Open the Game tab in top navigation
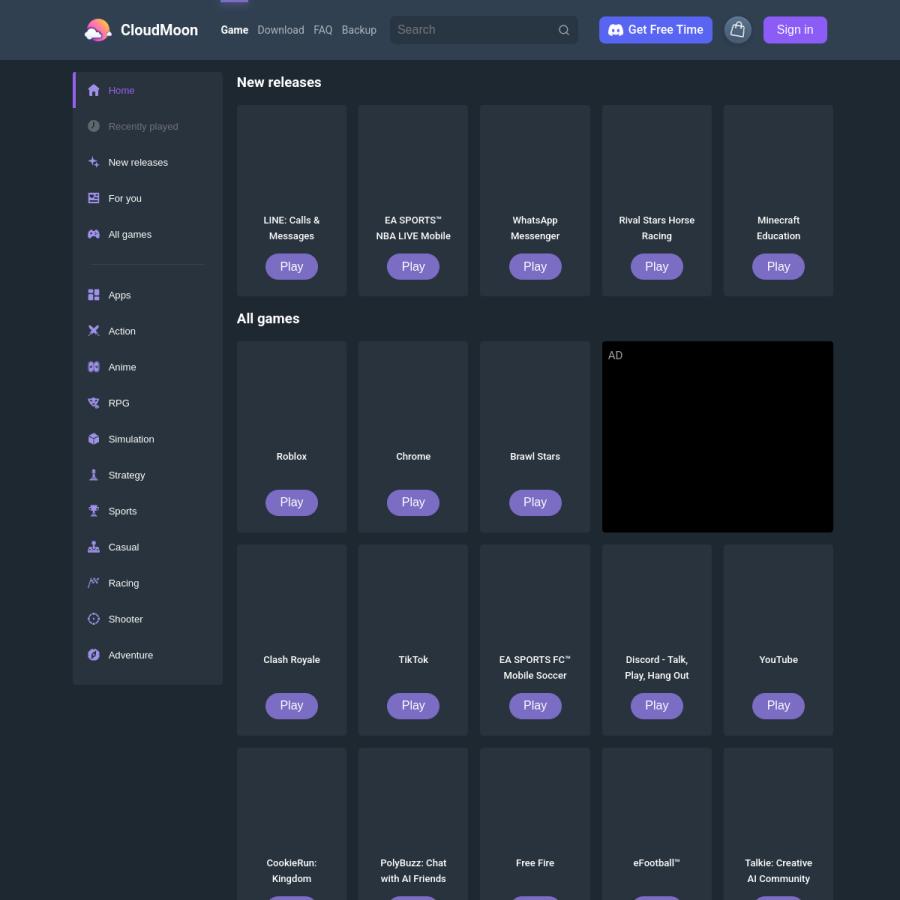The image size is (900, 900). (234, 30)
